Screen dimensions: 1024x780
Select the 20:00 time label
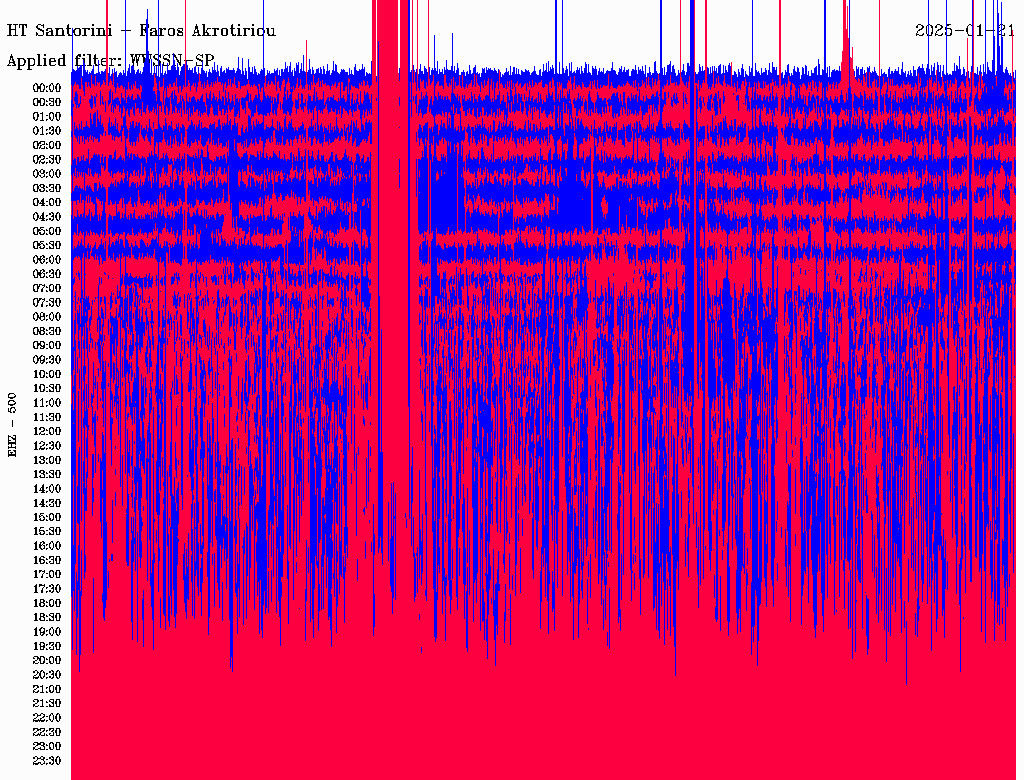click(x=47, y=660)
